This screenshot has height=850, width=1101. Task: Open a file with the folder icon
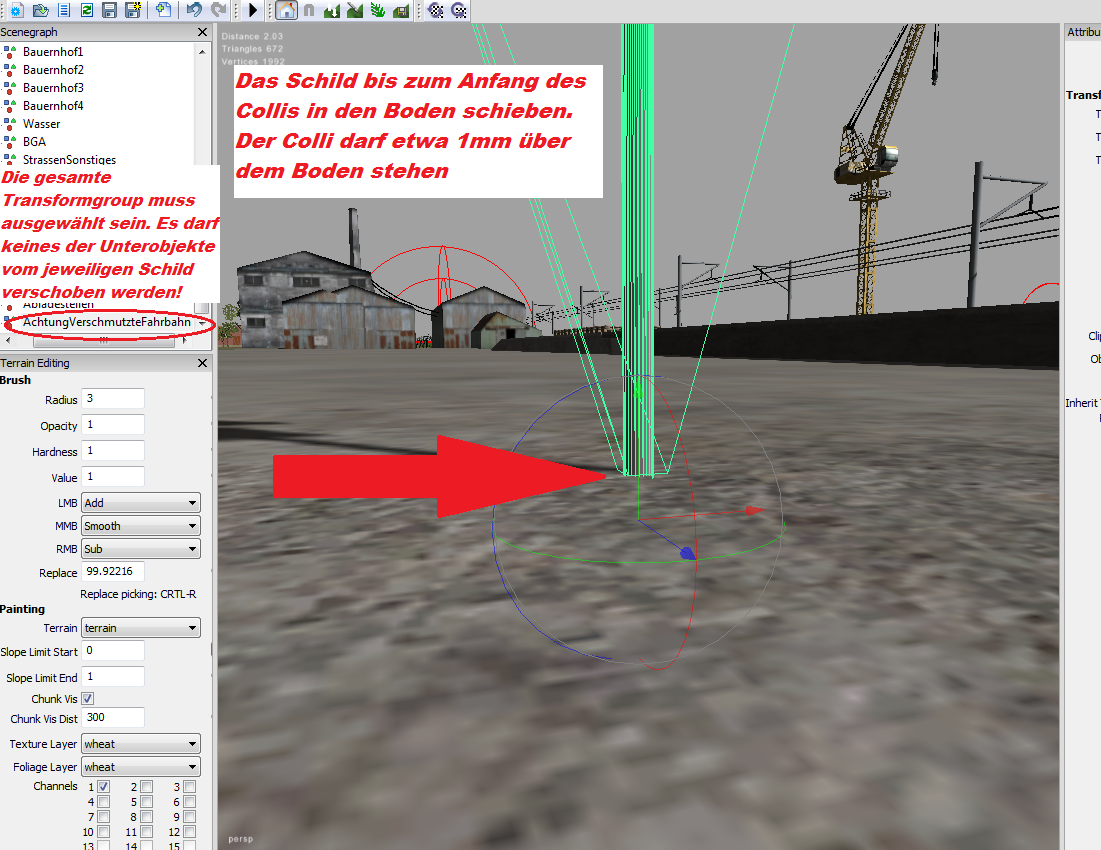pyautogui.click(x=41, y=10)
